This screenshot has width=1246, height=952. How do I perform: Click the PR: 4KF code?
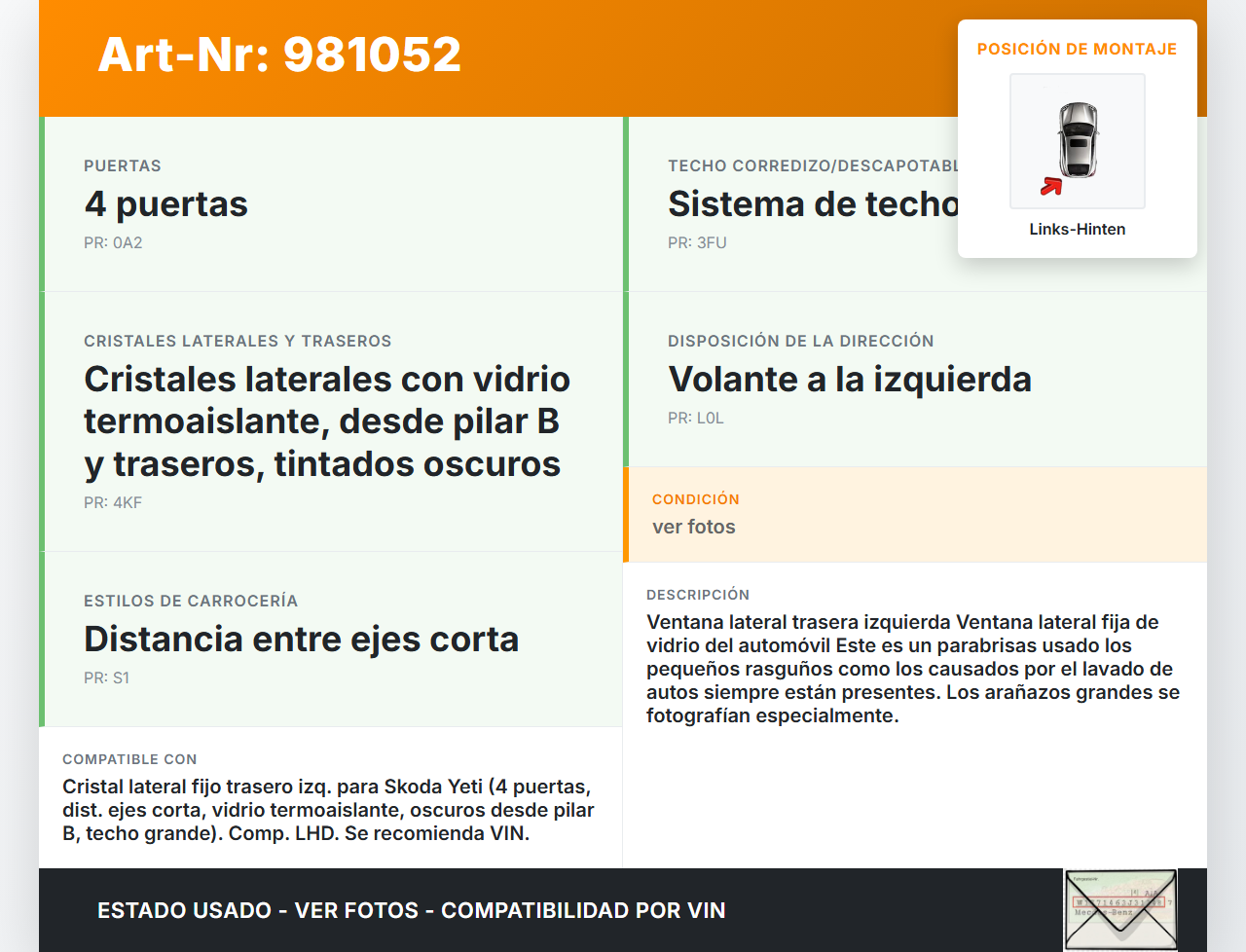[113, 503]
